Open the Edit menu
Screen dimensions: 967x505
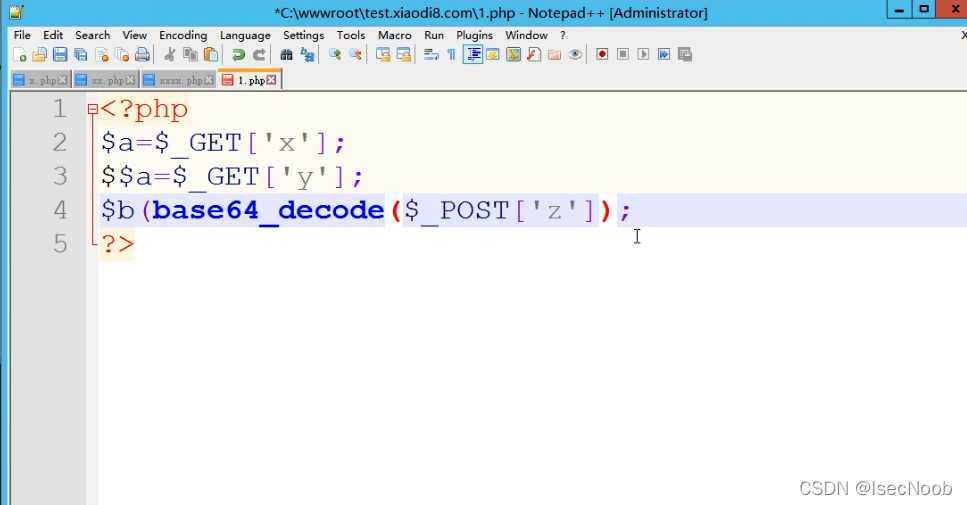[x=53, y=35]
